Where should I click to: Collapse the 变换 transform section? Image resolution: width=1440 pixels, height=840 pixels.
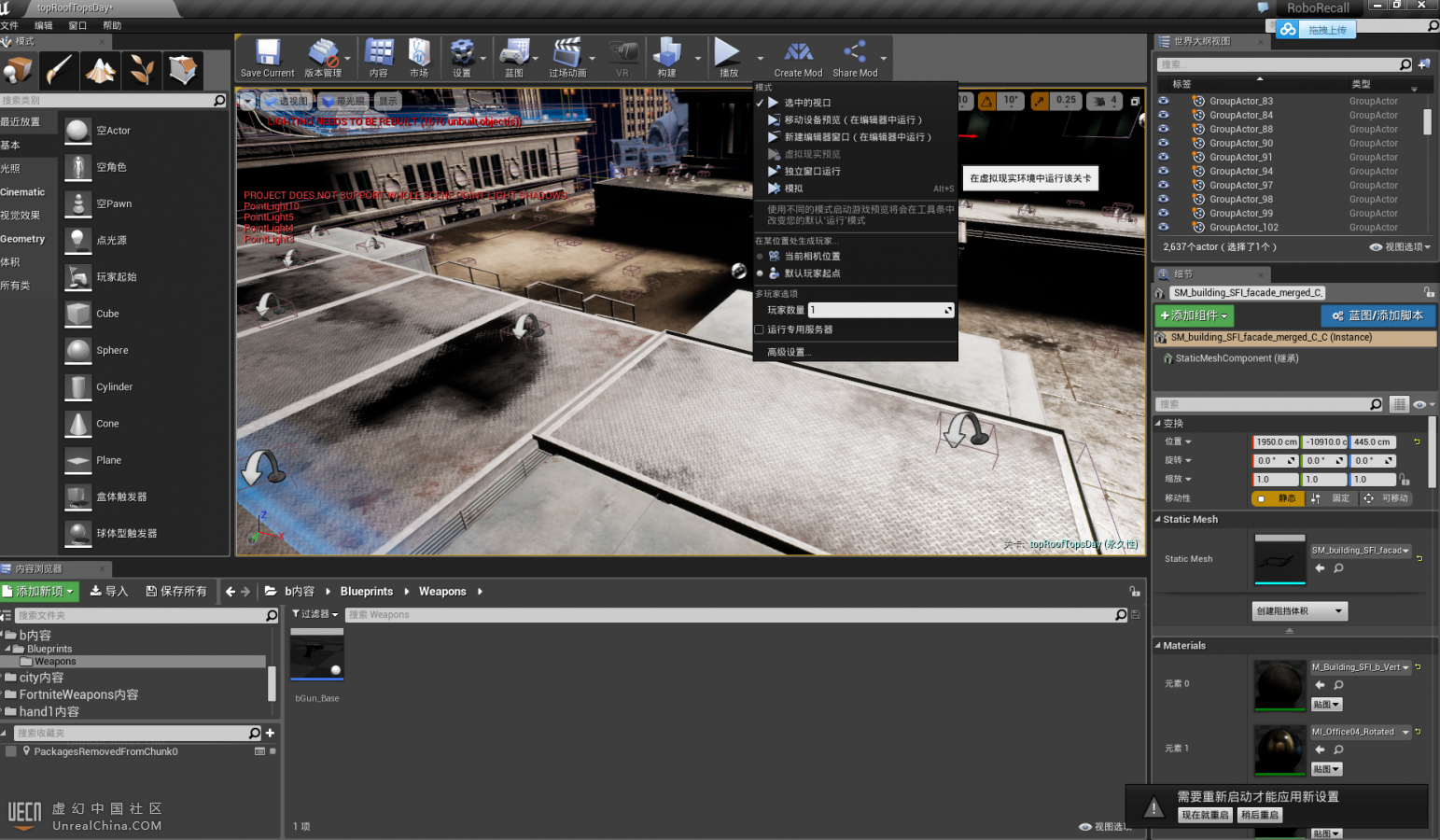1158,423
